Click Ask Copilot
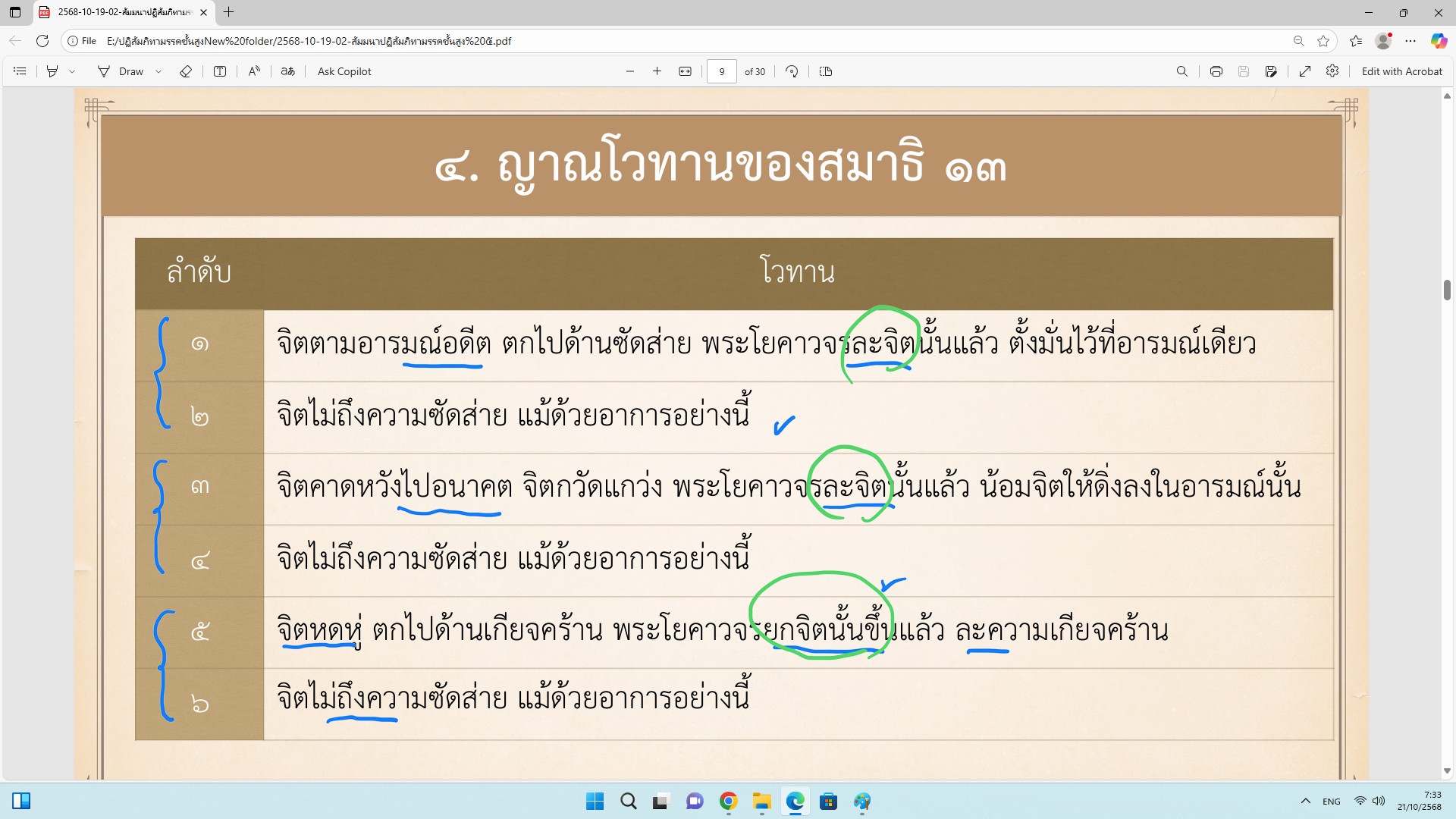The width and height of the screenshot is (1456, 819). pyautogui.click(x=344, y=71)
